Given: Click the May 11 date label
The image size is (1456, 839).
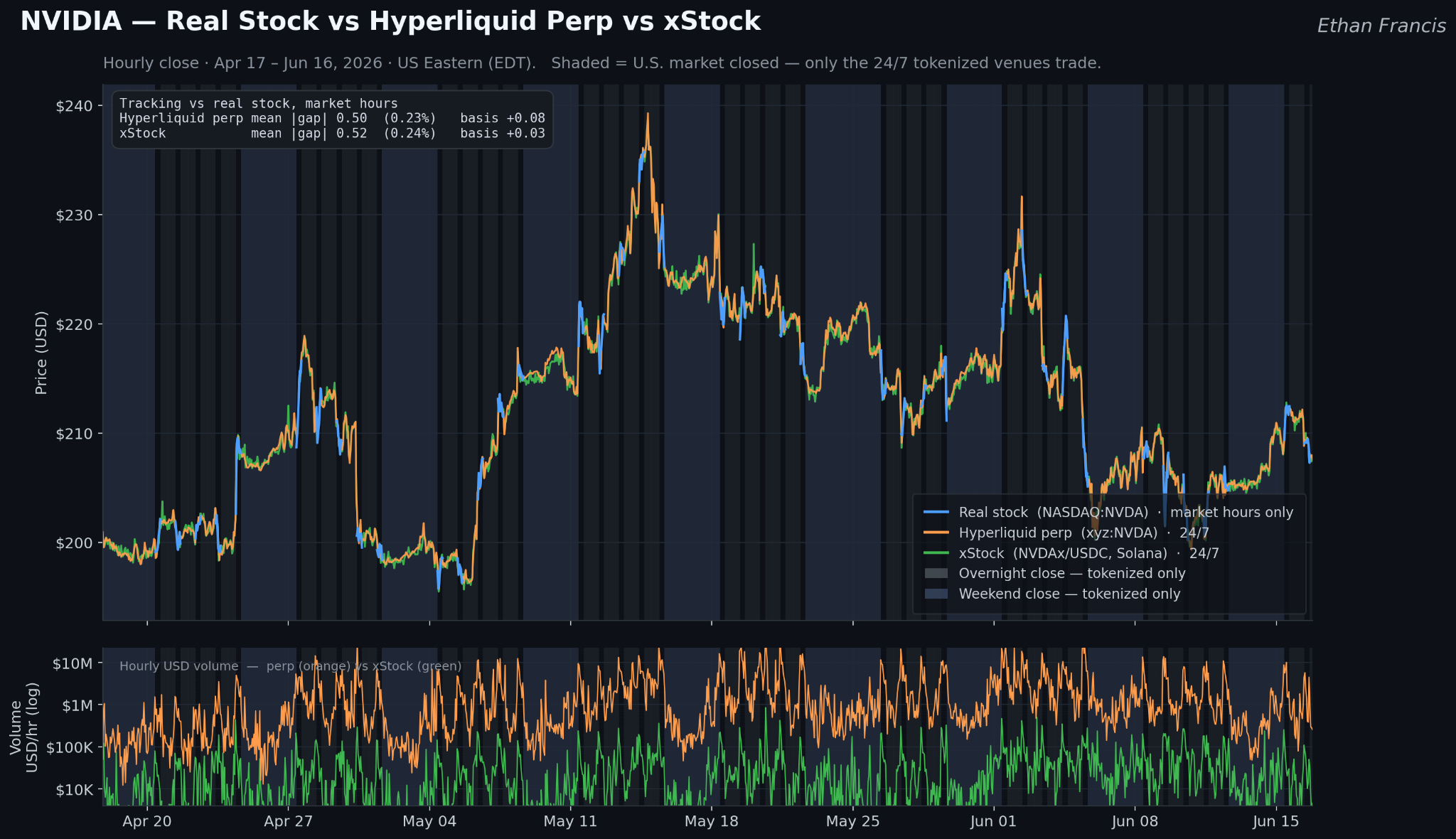Looking at the screenshot, I should [x=570, y=821].
